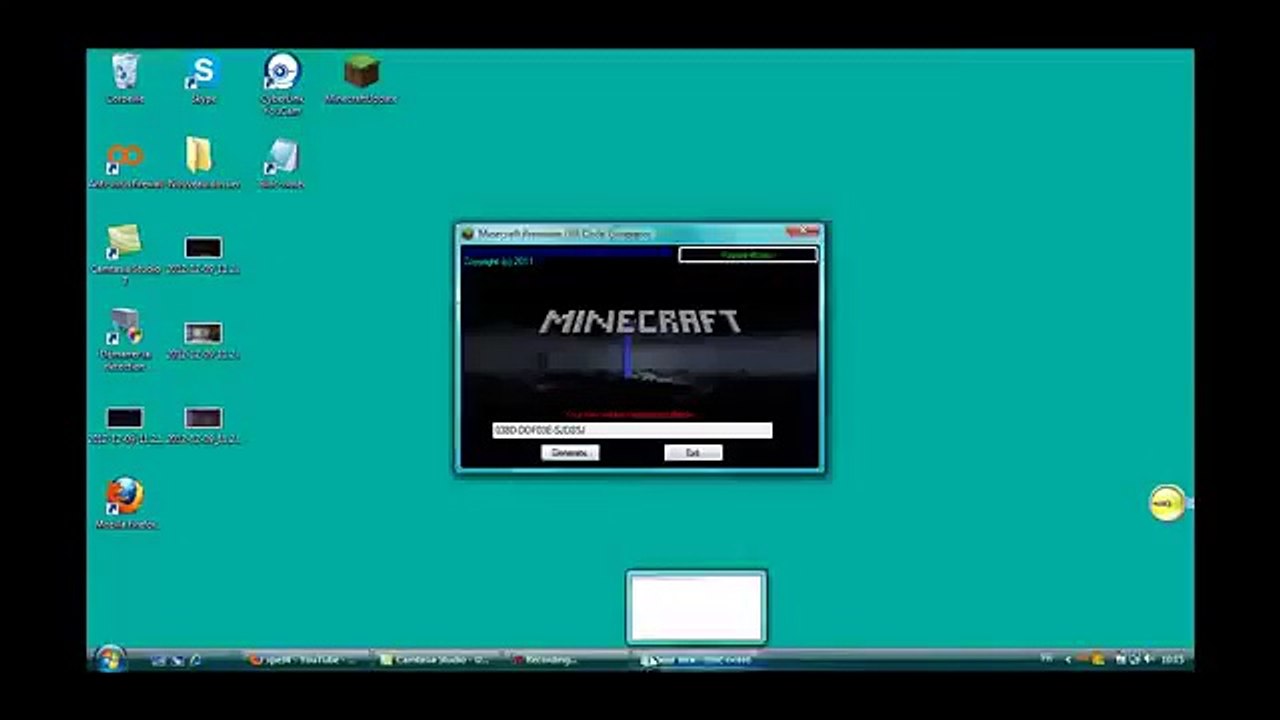
Task: Click the green-text box at generator top right
Action: 748,255
